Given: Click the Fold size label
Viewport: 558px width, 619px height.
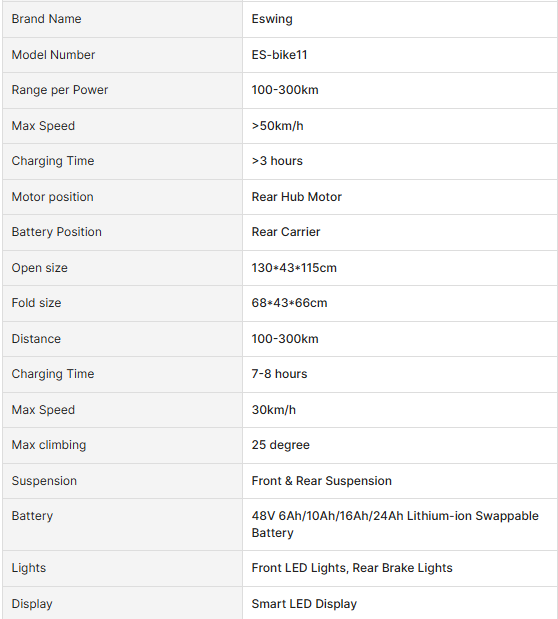Looking at the screenshot, I should (x=36, y=303).
